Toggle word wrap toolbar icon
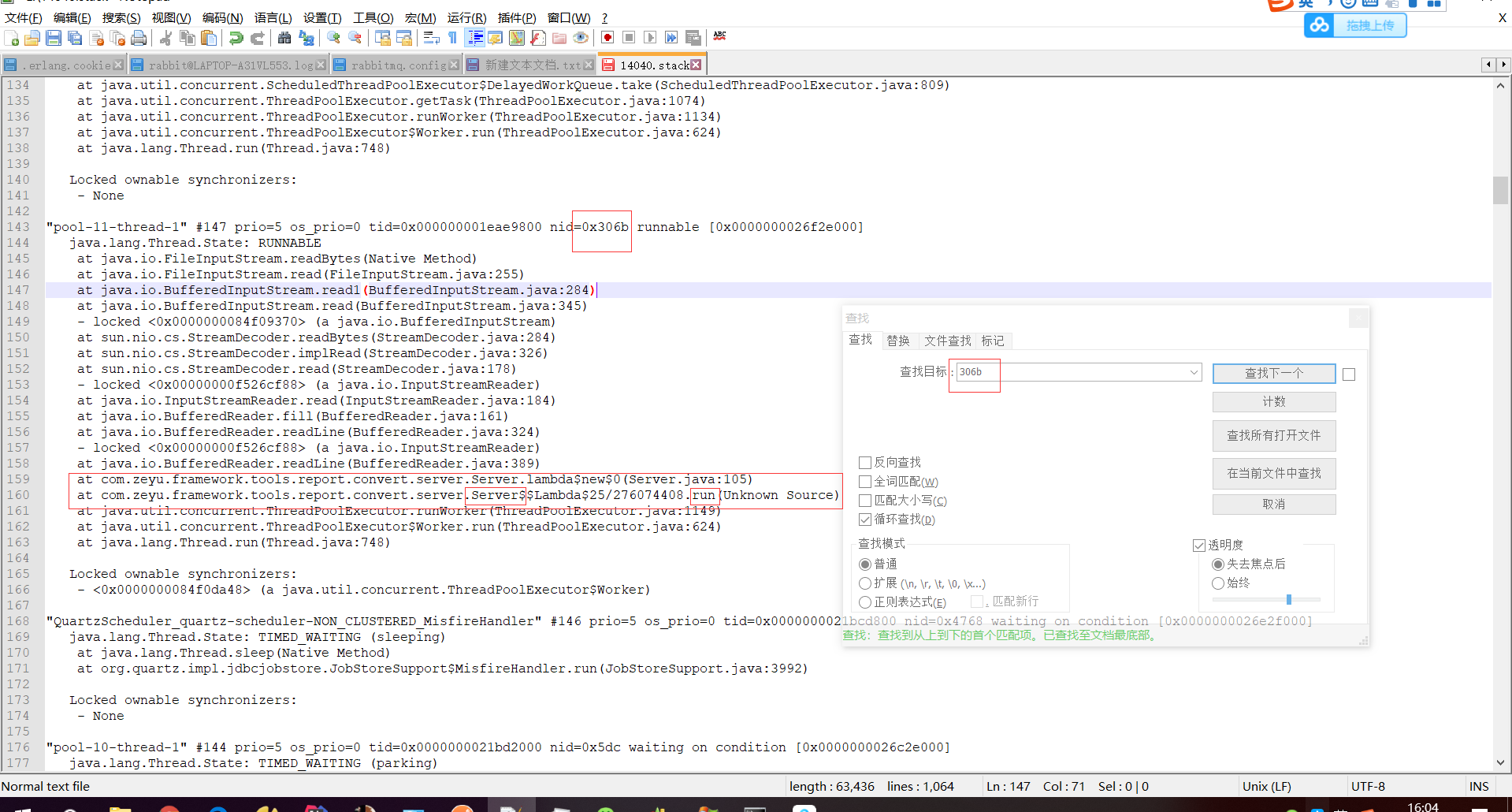Image resolution: width=1512 pixels, height=812 pixels. (431, 38)
